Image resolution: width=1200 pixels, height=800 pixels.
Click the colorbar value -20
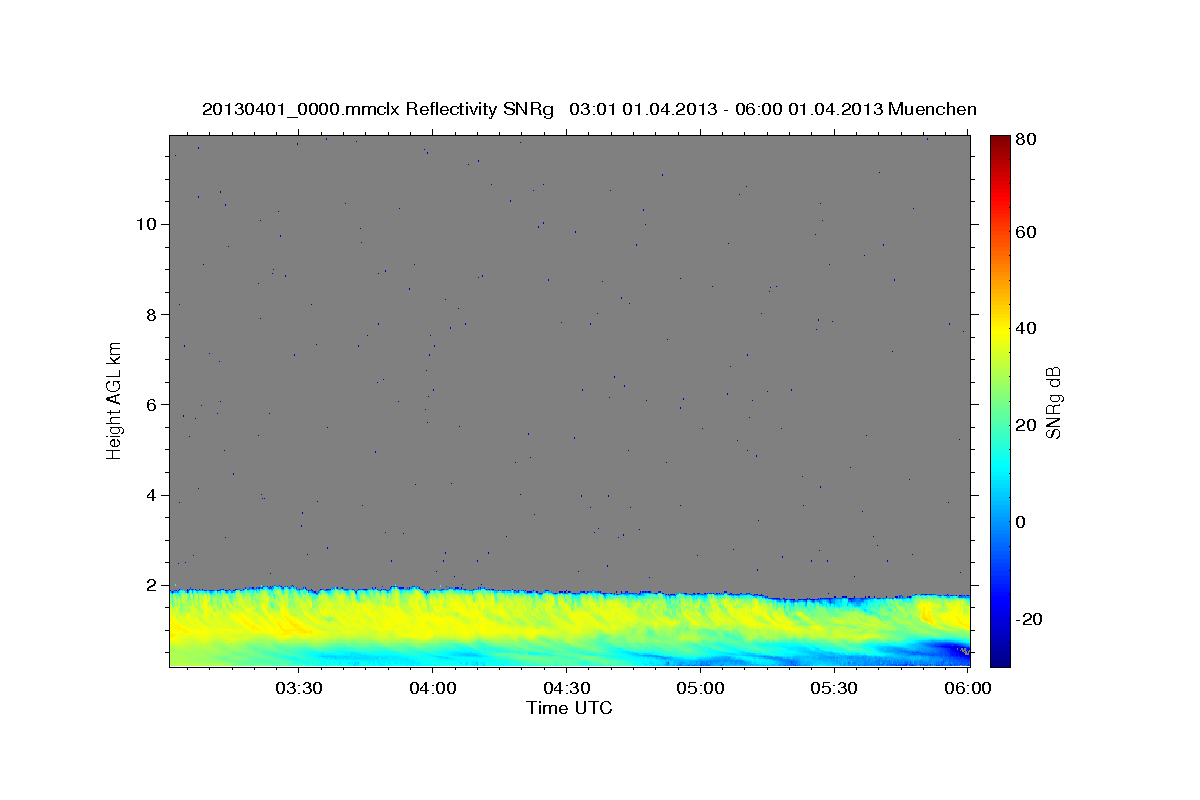tap(1027, 619)
